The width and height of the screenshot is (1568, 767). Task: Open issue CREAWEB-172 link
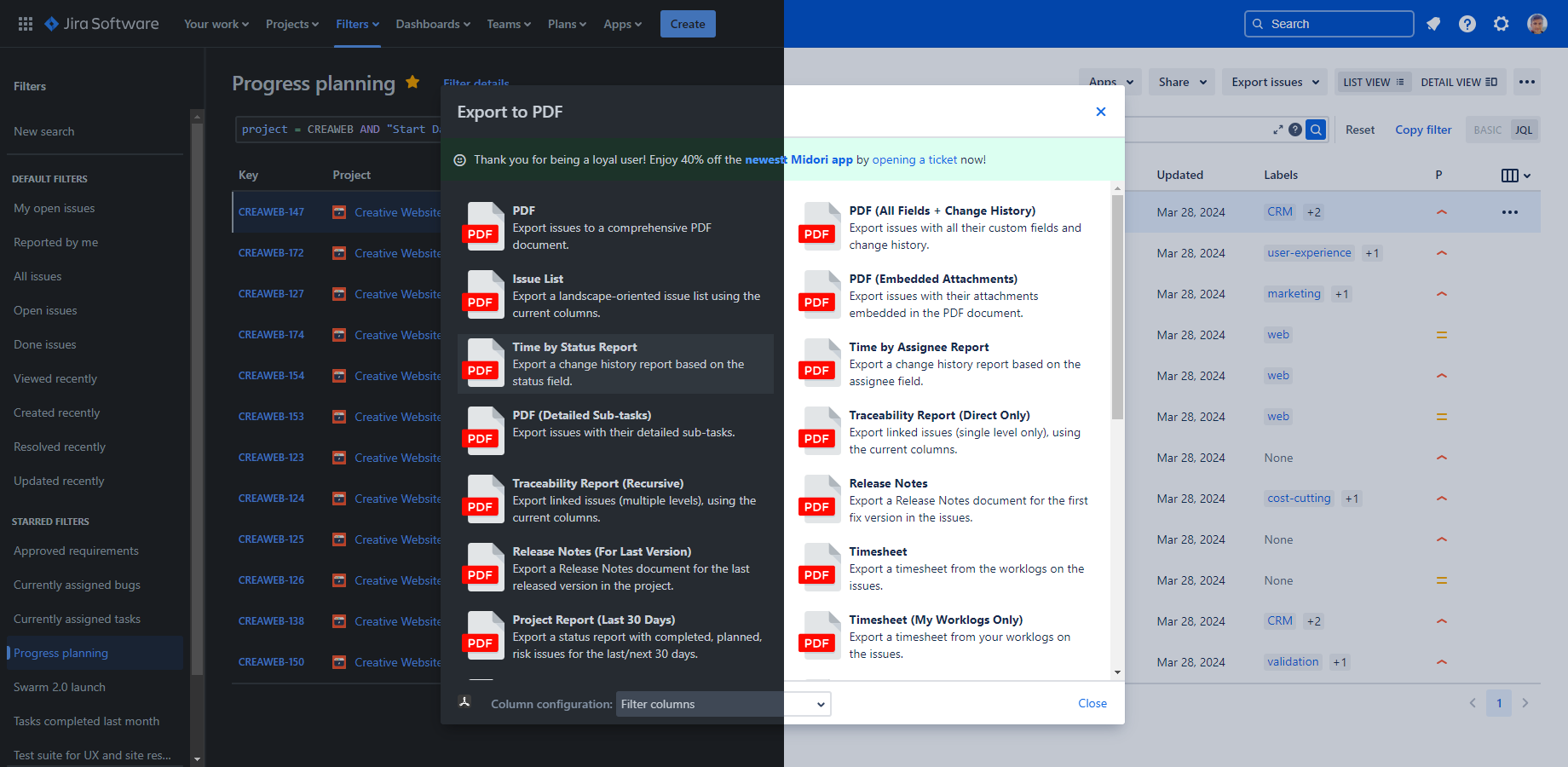tap(271, 253)
